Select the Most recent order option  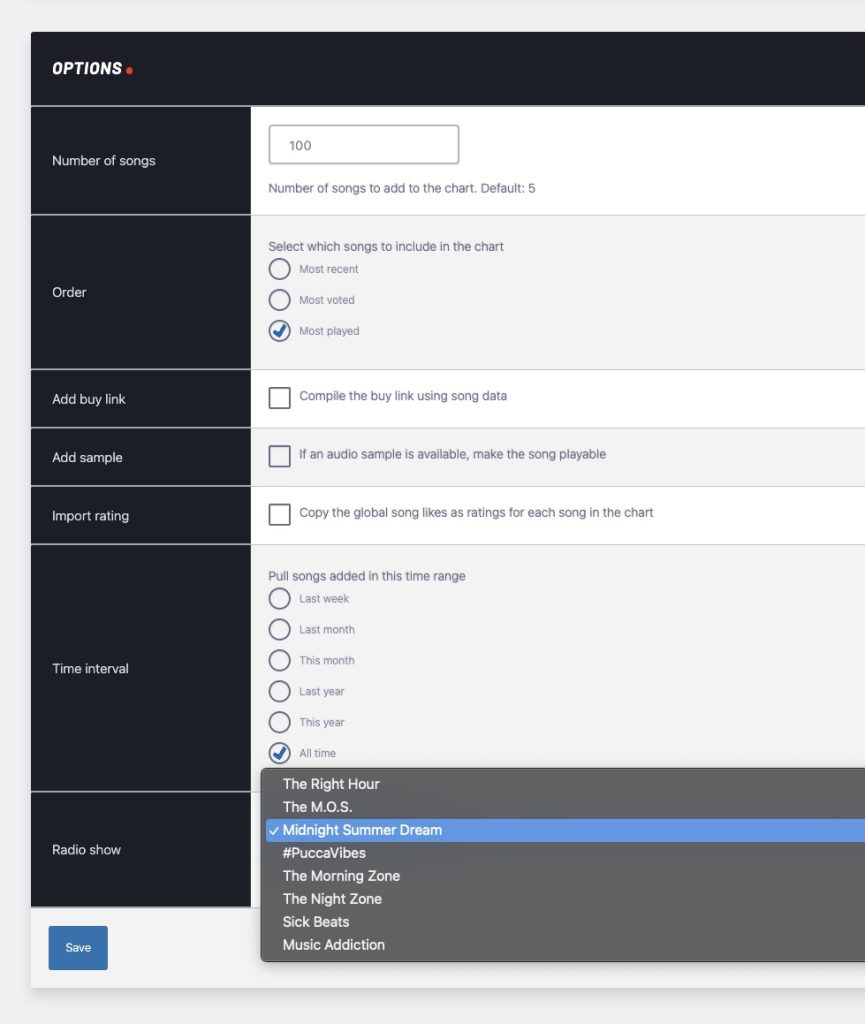tap(280, 269)
